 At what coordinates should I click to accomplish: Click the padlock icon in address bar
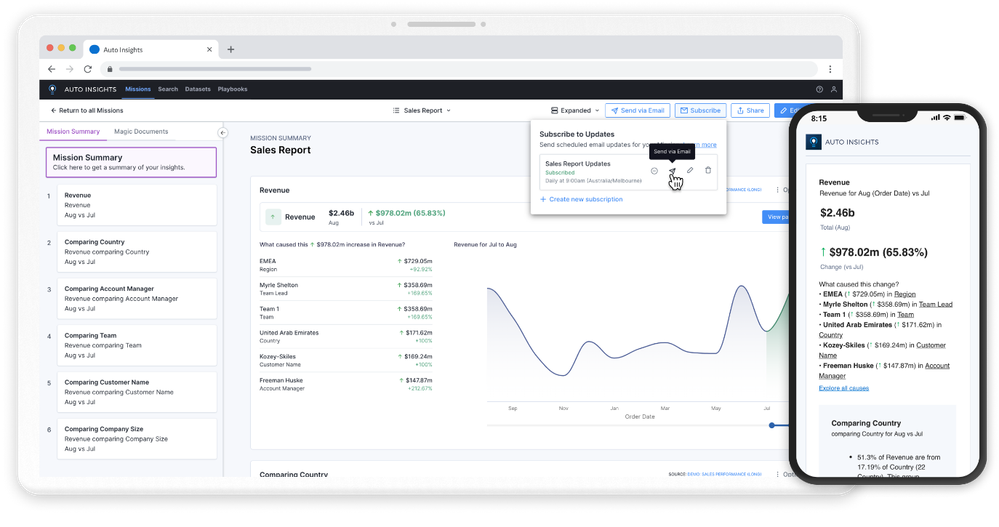pyautogui.click(x=110, y=69)
